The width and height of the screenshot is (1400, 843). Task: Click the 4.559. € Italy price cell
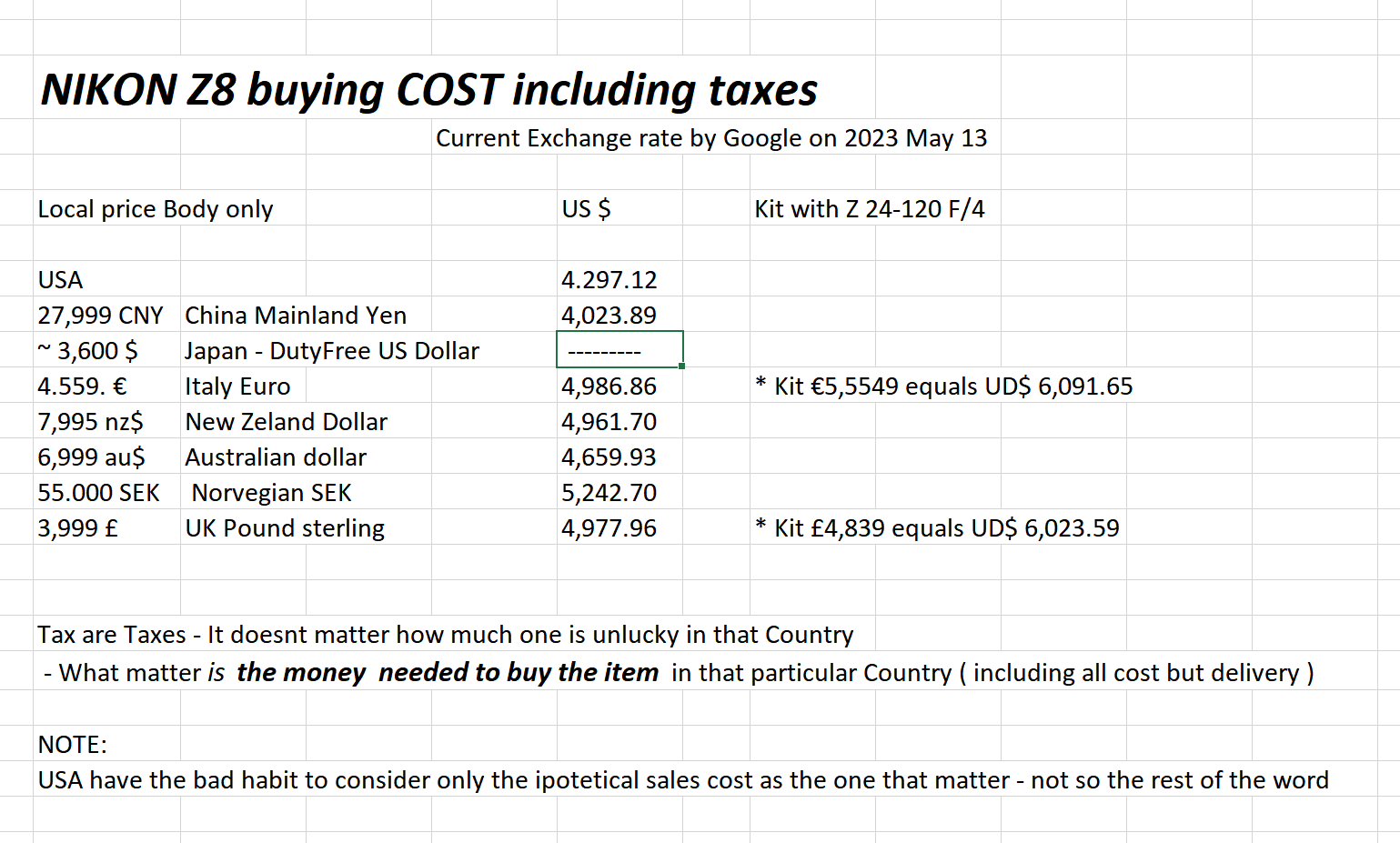[83, 386]
